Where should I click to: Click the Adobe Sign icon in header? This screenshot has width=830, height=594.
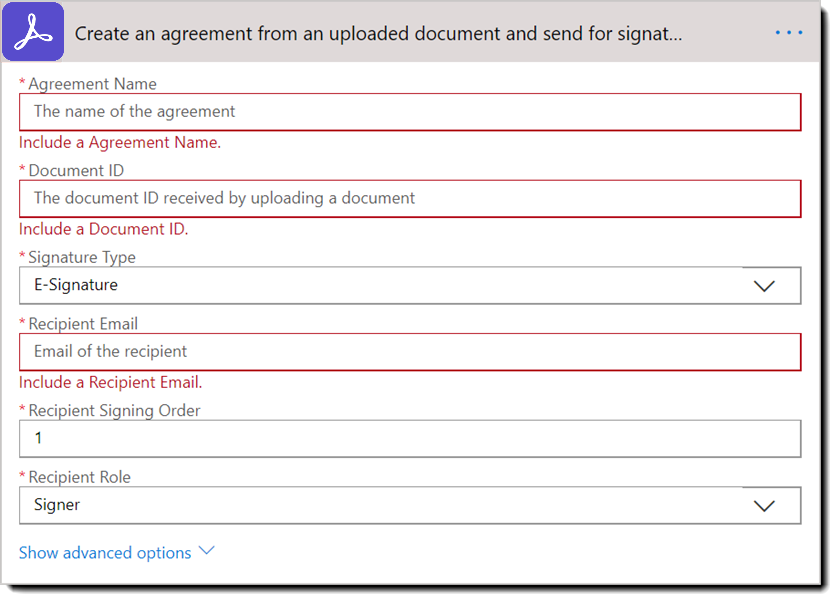point(34,32)
